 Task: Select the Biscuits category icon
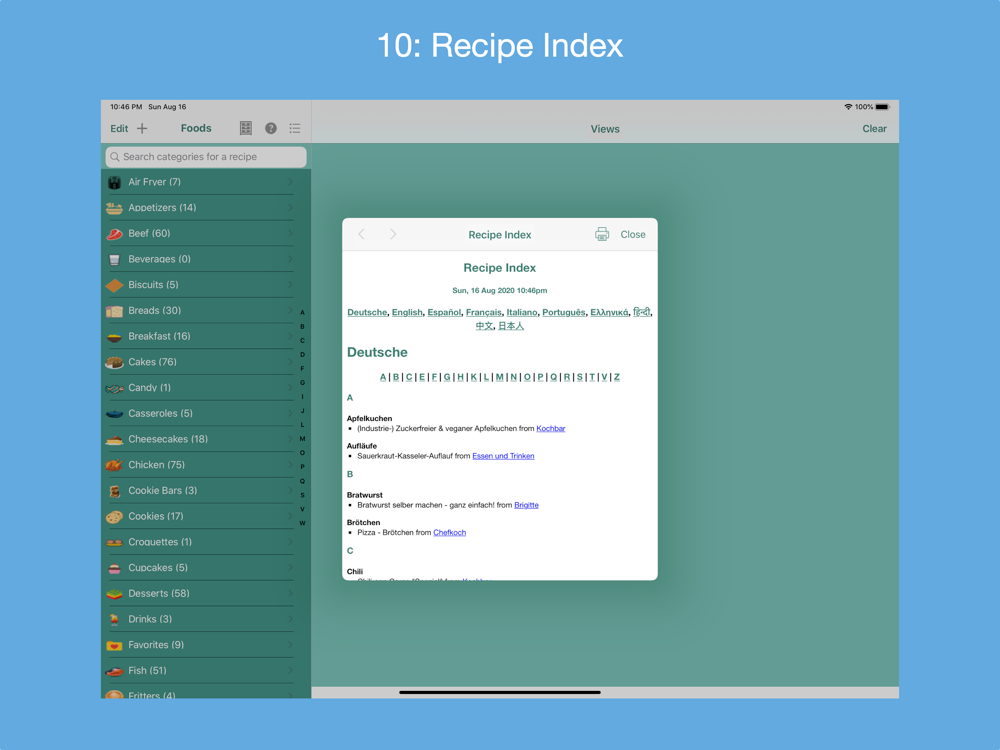coord(115,285)
